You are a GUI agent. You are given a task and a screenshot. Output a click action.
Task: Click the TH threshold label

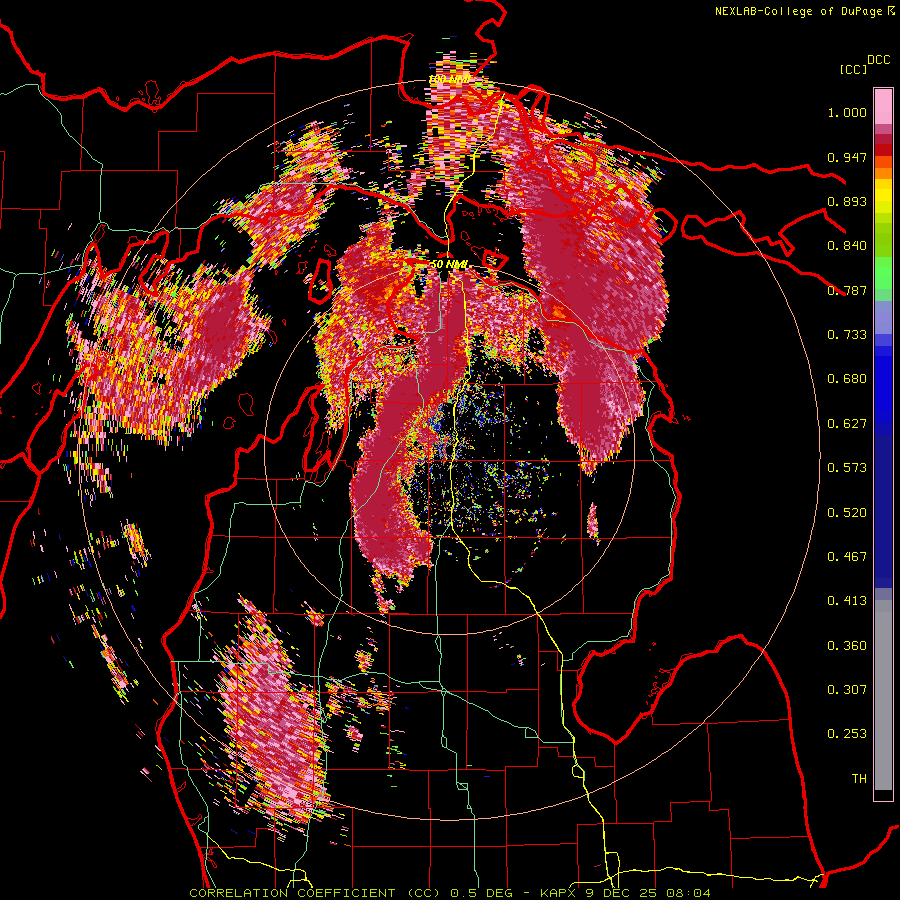tap(859, 779)
